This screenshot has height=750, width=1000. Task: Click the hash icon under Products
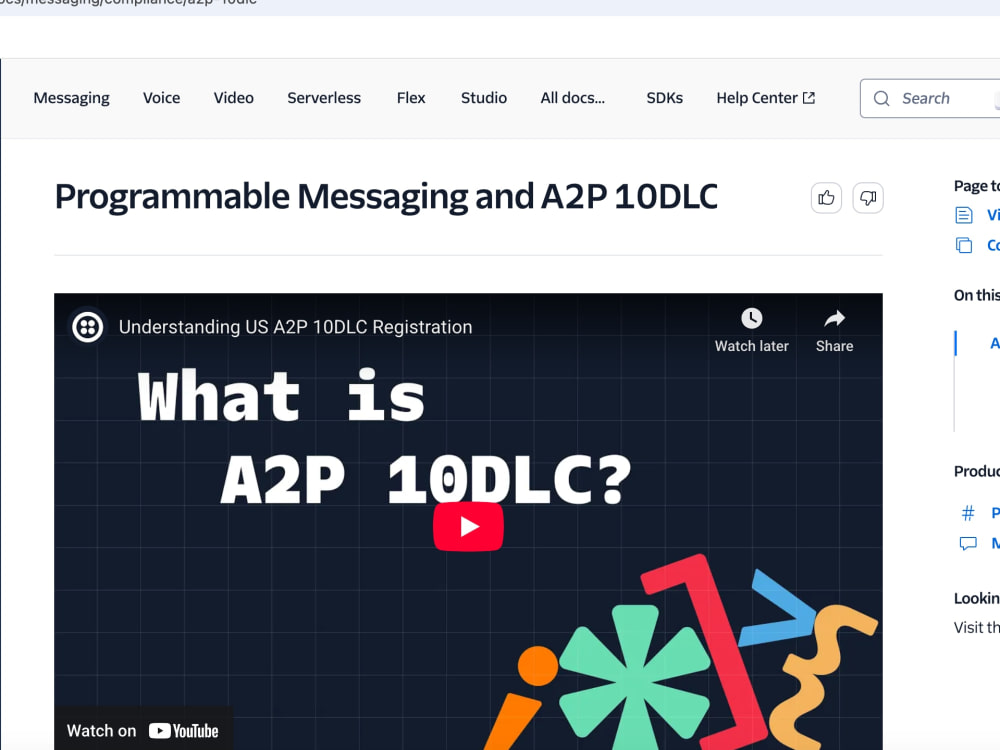968,513
